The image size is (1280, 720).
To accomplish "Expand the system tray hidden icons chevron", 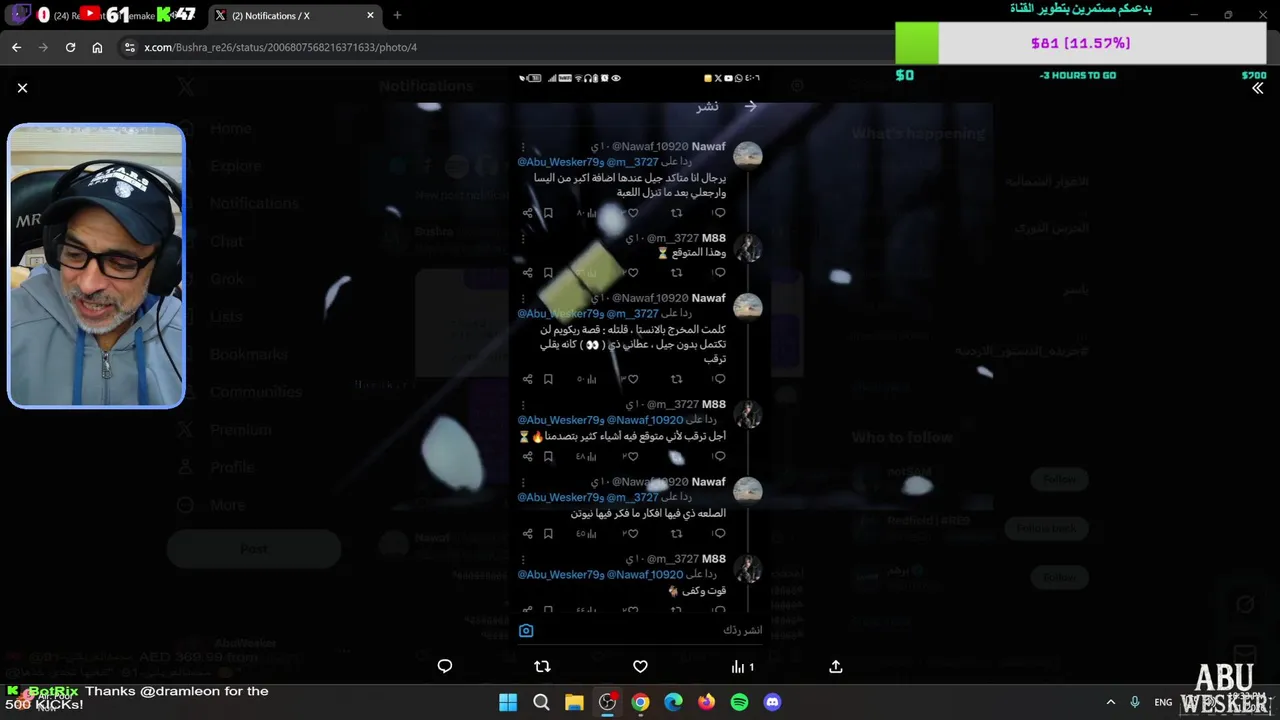I will click(x=1110, y=702).
